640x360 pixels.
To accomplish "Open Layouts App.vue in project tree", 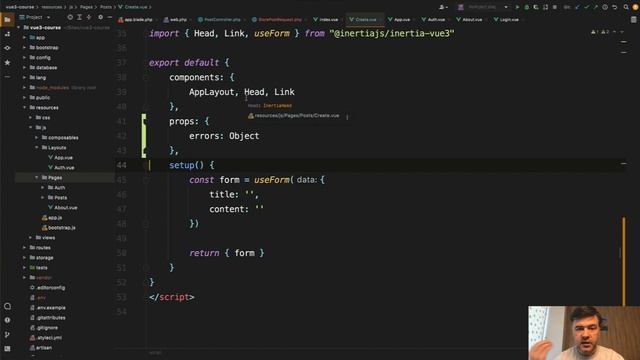I will coord(60,158).
